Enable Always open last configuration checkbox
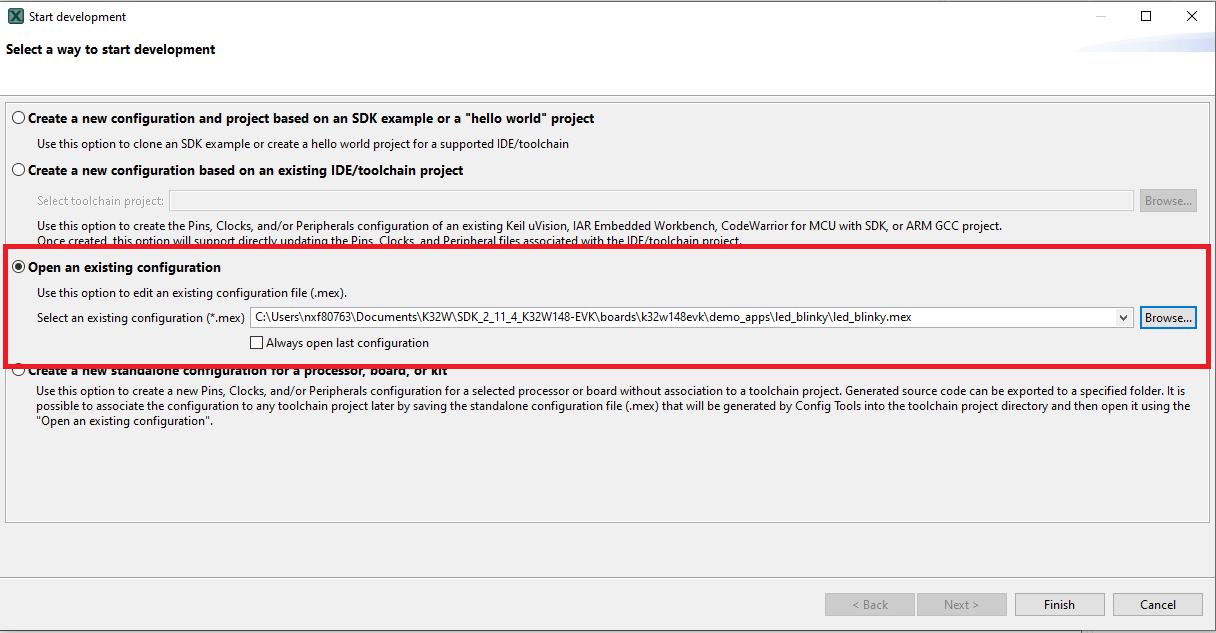Image resolution: width=1216 pixels, height=633 pixels. point(257,343)
